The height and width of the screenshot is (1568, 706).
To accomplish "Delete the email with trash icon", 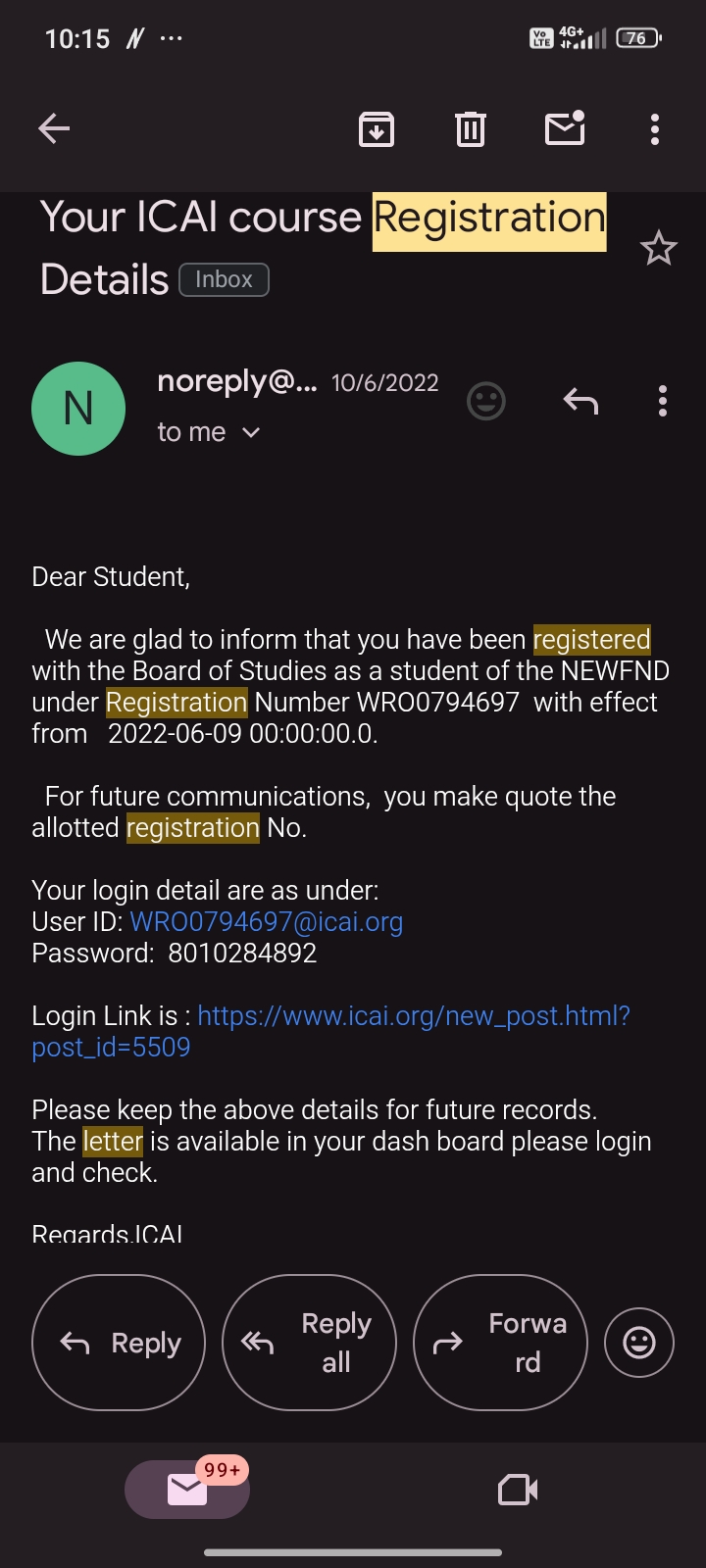I will point(471,128).
